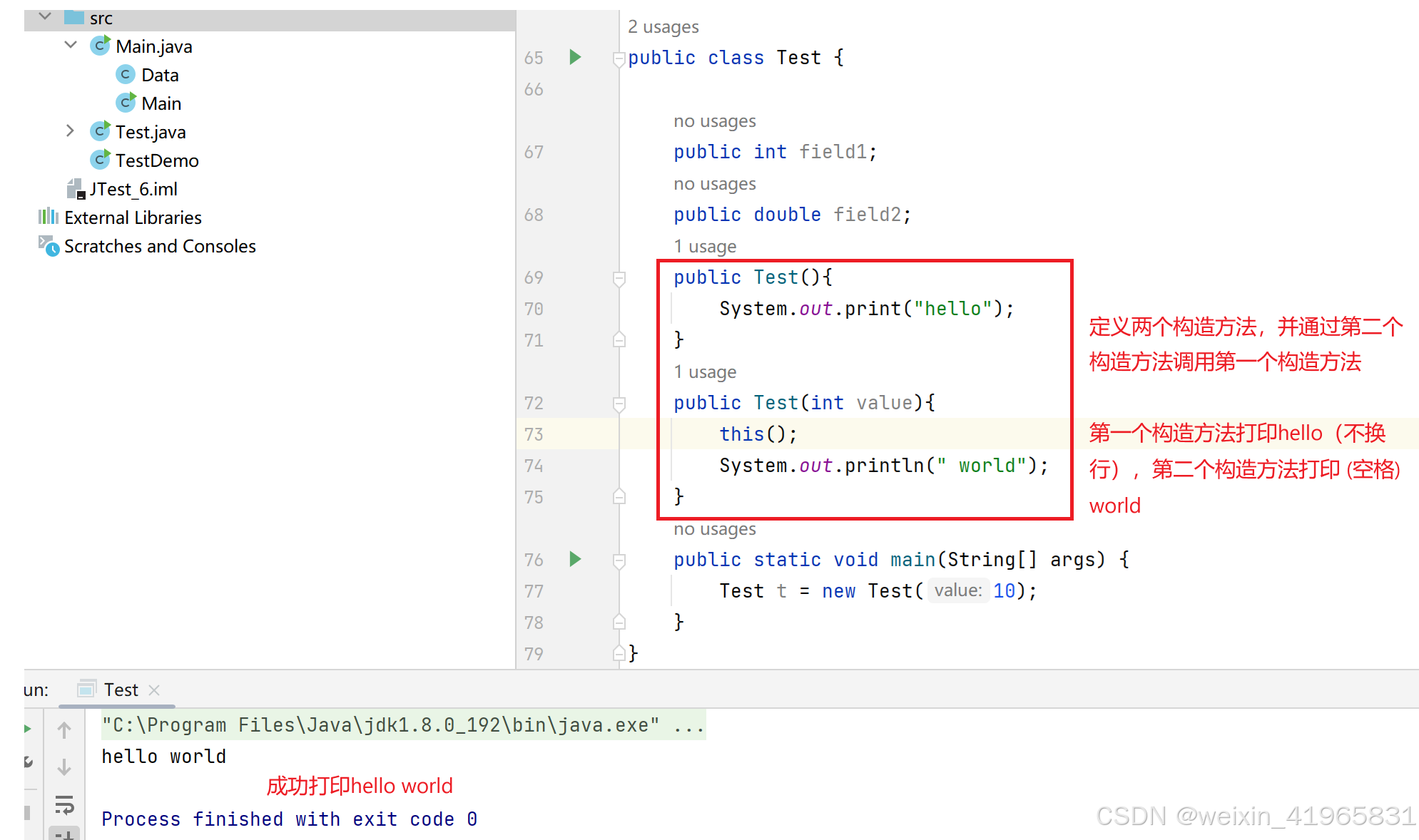Close the Test run tab

(154, 690)
